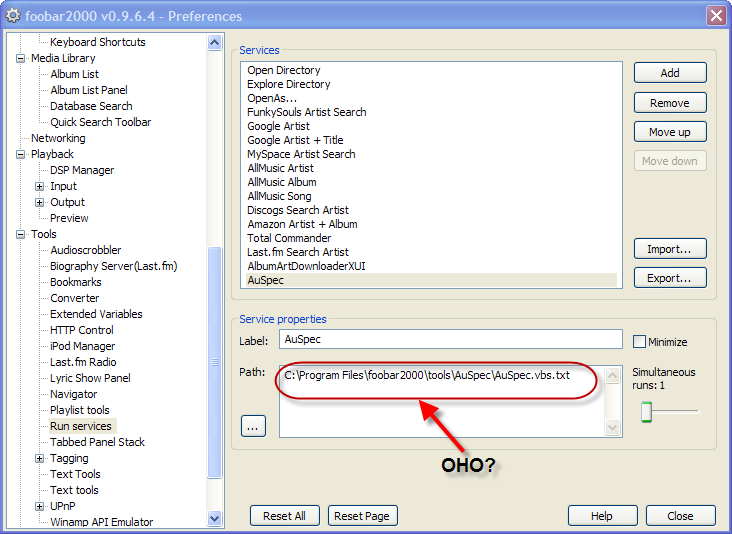Click Reset All button
This screenshot has height=534, width=732.
click(x=285, y=516)
